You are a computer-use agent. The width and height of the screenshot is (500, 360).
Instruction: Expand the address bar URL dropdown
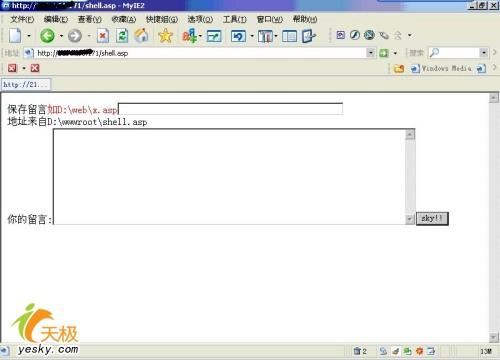[370, 53]
